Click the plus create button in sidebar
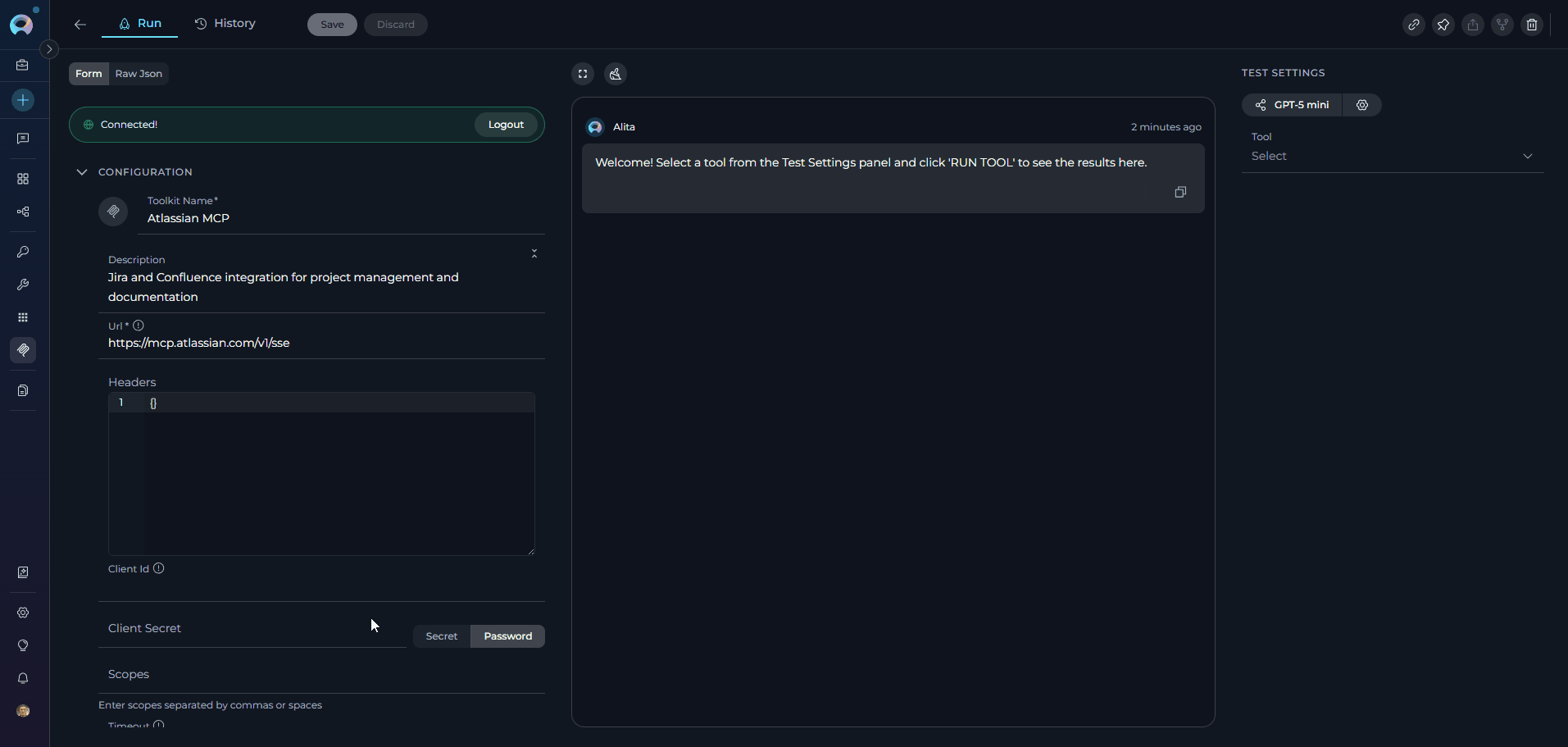The height and width of the screenshot is (747, 1568). (x=23, y=100)
